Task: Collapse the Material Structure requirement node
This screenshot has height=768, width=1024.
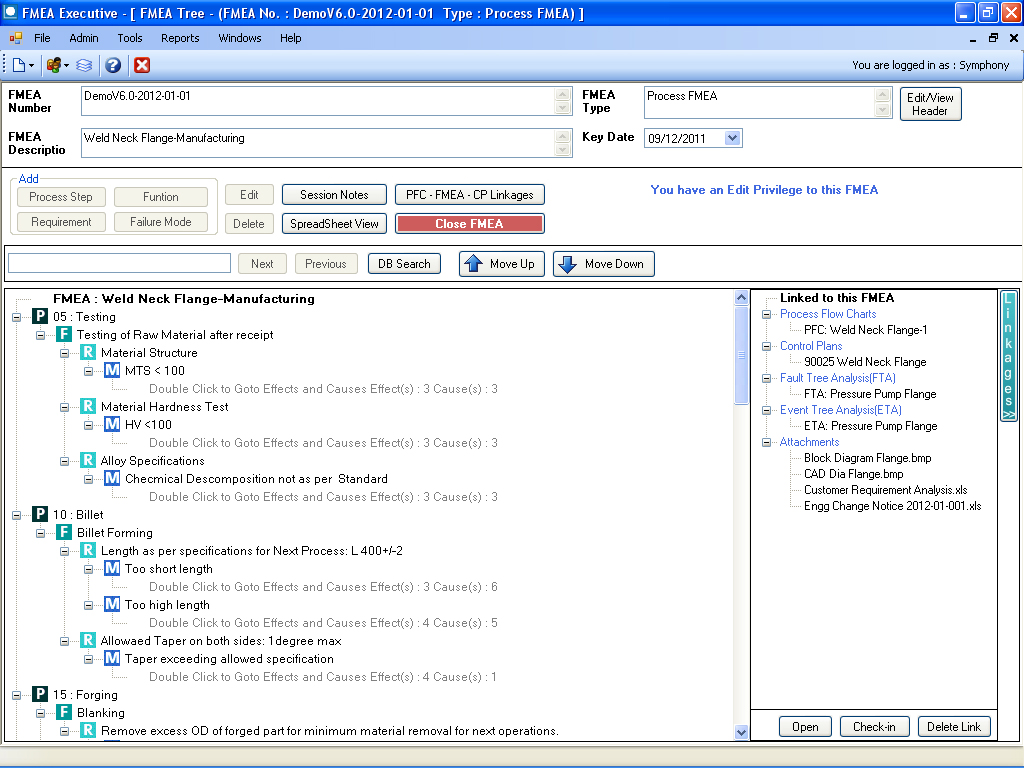Action: 65,353
